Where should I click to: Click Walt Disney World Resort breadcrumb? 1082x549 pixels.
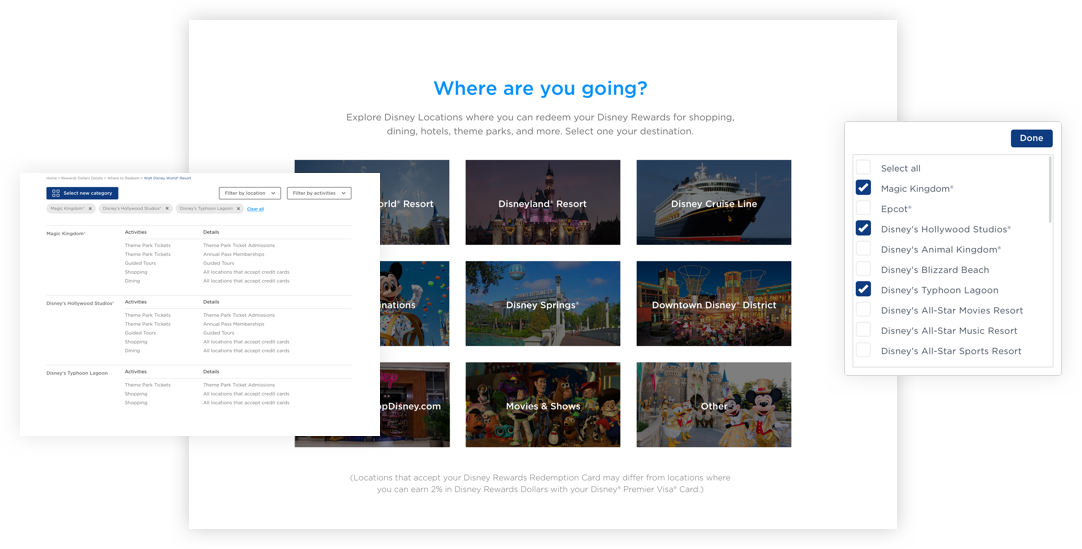point(168,178)
